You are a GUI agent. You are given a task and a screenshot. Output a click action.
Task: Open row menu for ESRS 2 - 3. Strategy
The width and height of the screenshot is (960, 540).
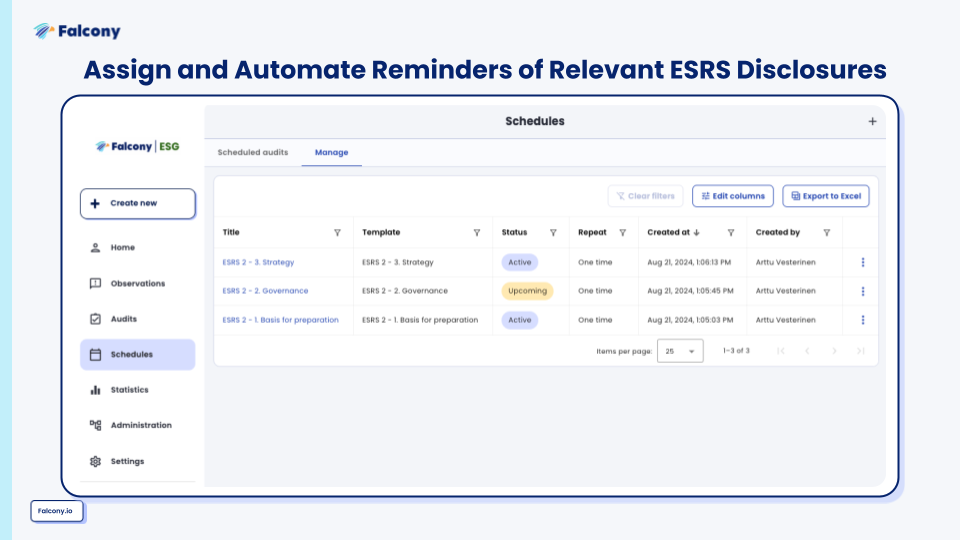pyautogui.click(x=863, y=262)
